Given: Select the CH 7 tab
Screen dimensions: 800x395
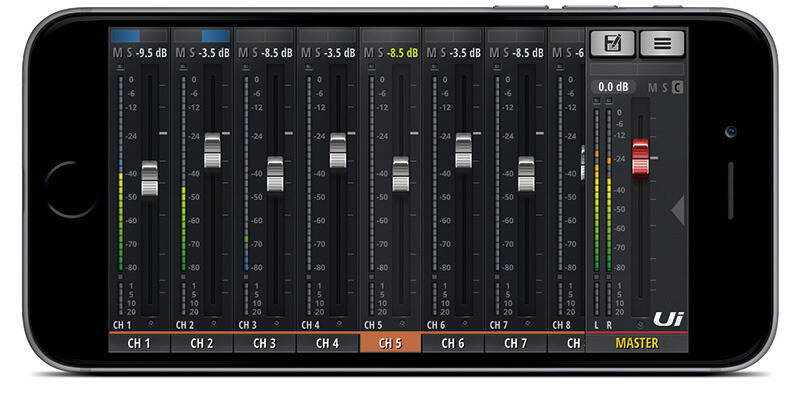Looking at the screenshot, I should coord(516,343).
